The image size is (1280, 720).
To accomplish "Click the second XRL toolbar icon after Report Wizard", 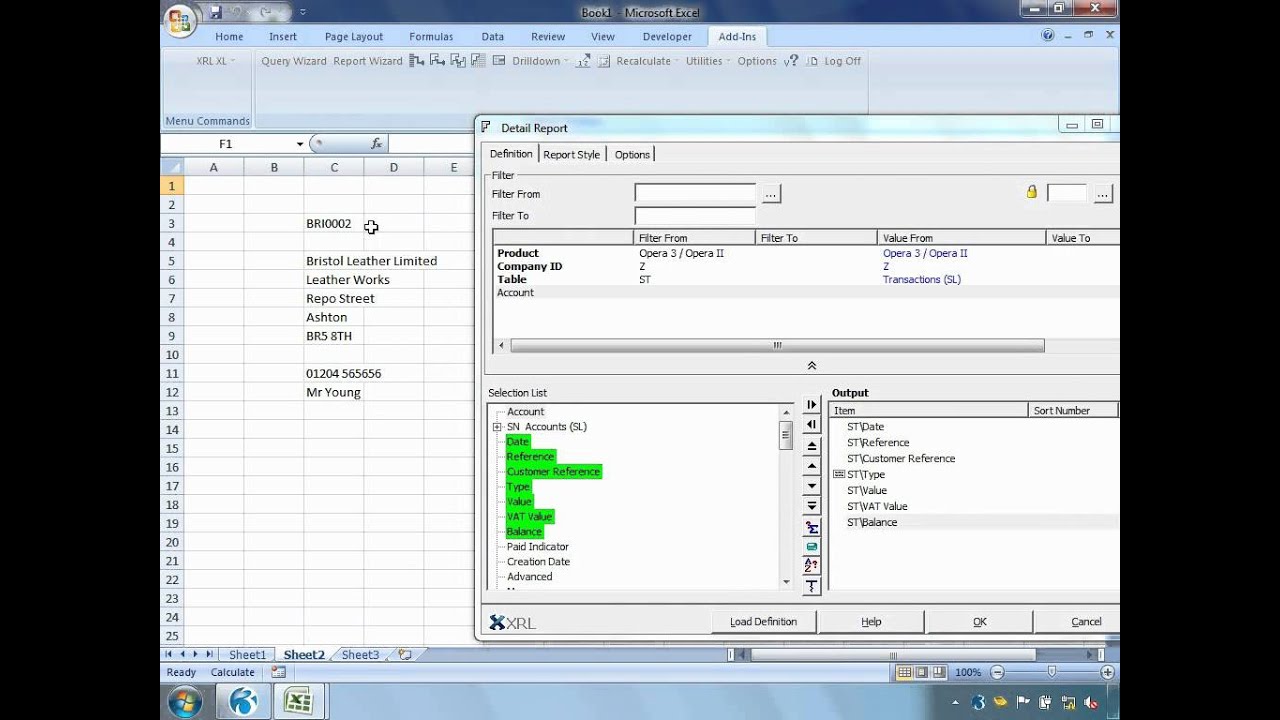I will [x=437, y=61].
